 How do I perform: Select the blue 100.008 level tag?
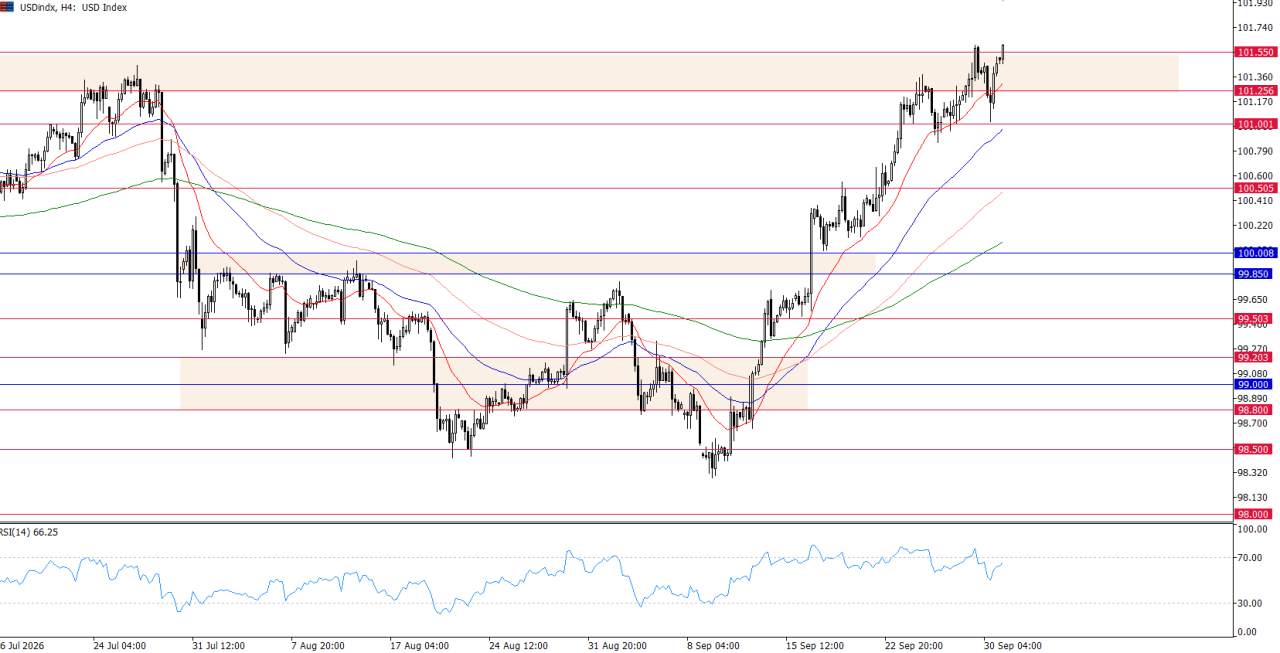pos(1254,253)
